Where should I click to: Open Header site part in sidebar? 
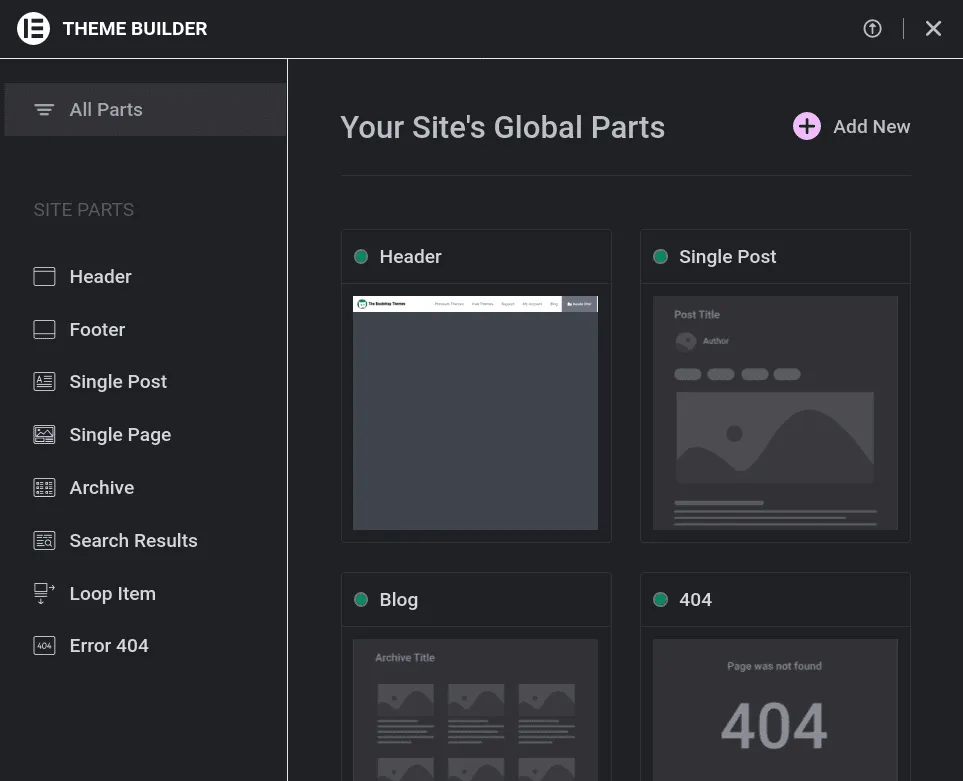(x=101, y=276)
